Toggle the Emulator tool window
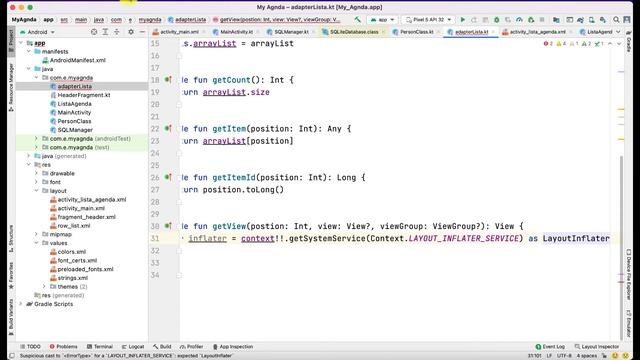Image resolution: width=640 pixels, height=360 pixels. [x=629, y=324]
